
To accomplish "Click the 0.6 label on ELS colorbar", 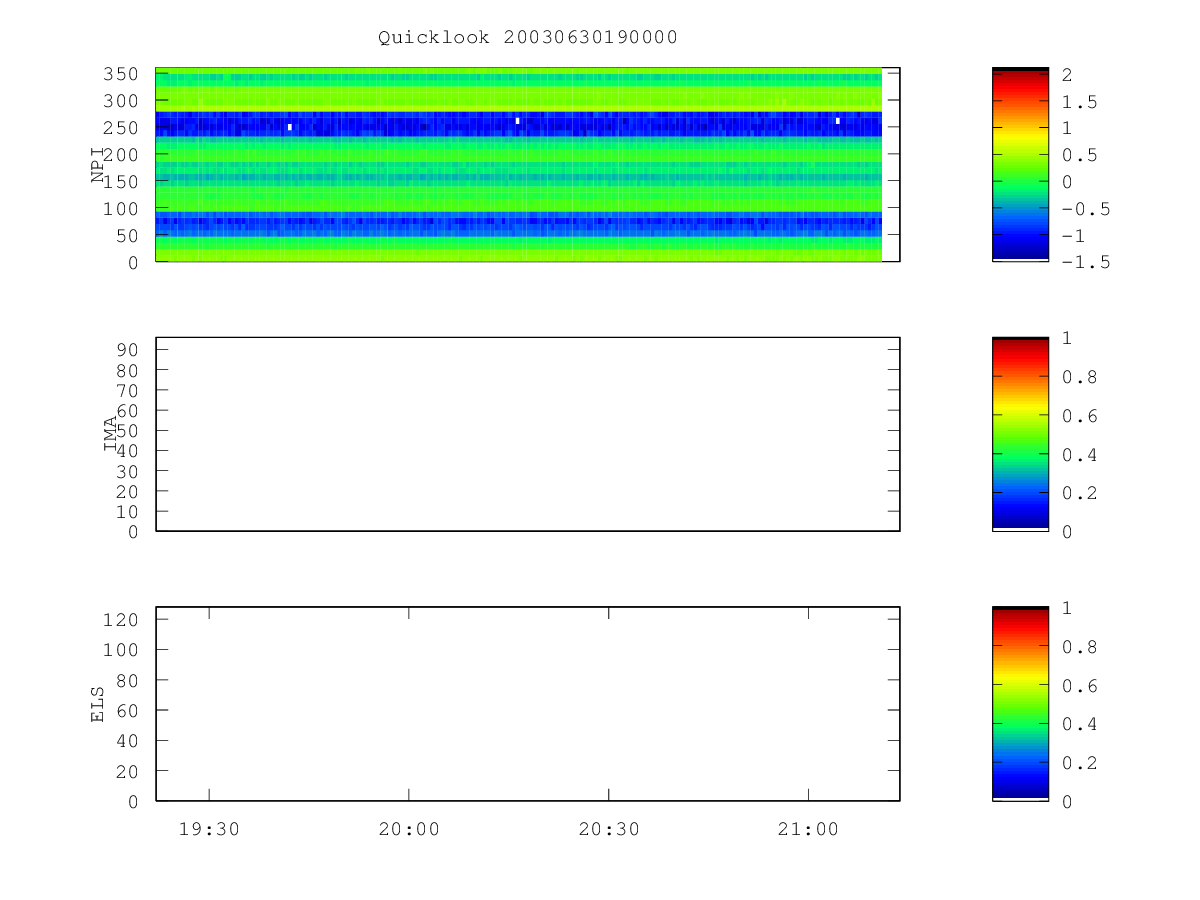I will click(x=1078, y=685).
